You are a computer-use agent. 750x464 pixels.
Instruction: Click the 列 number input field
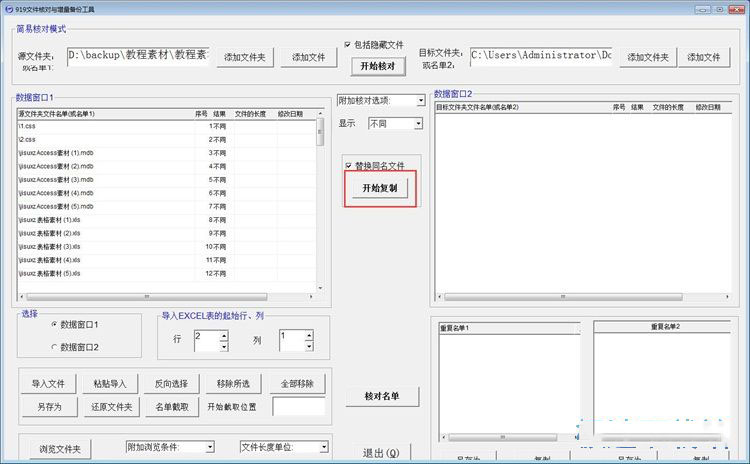(x=292, y=341)
